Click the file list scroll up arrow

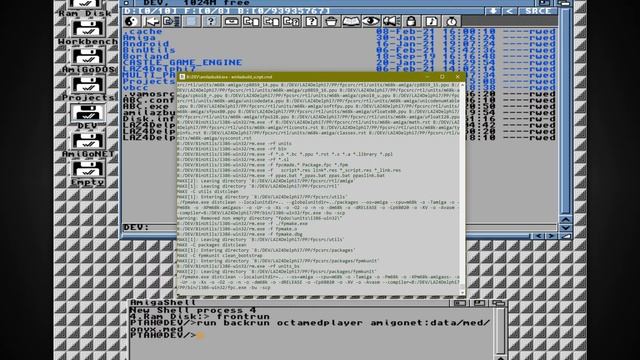pyautogui.click(x=565, y=219)
